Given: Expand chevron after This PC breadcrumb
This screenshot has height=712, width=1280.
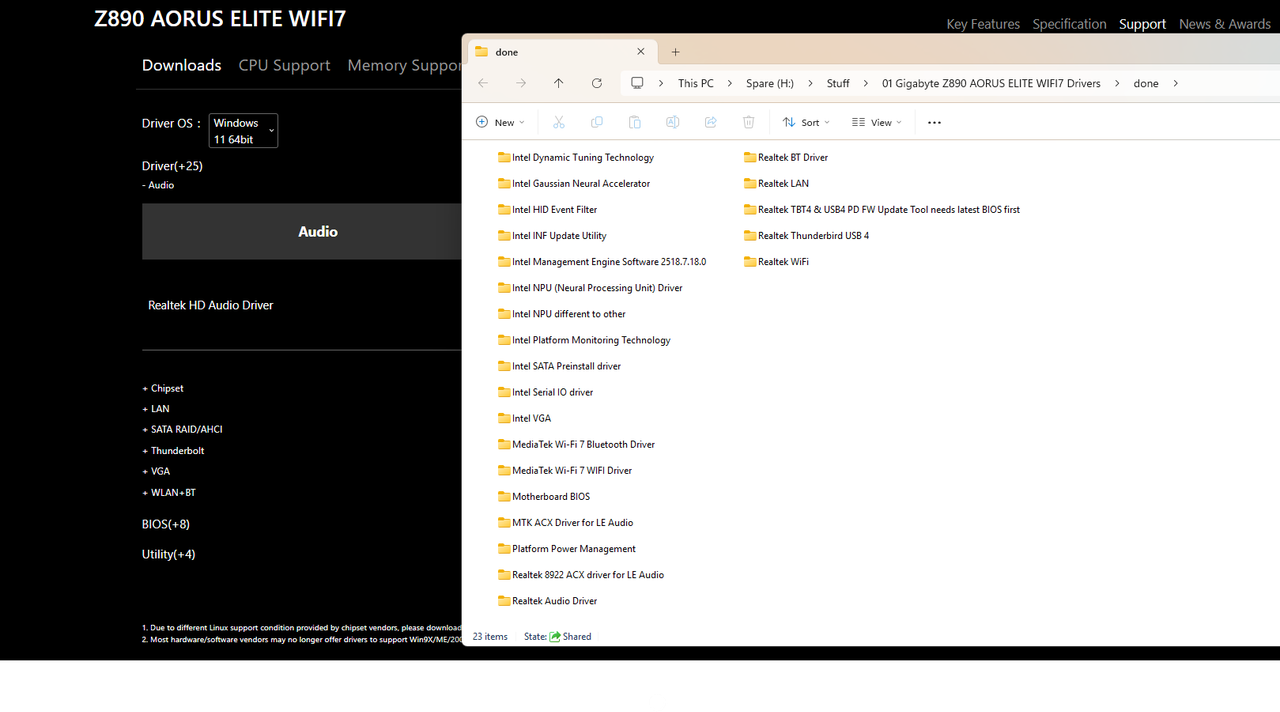Looking at the screenshot, I should pyautogui.click(x=730, y=83).
